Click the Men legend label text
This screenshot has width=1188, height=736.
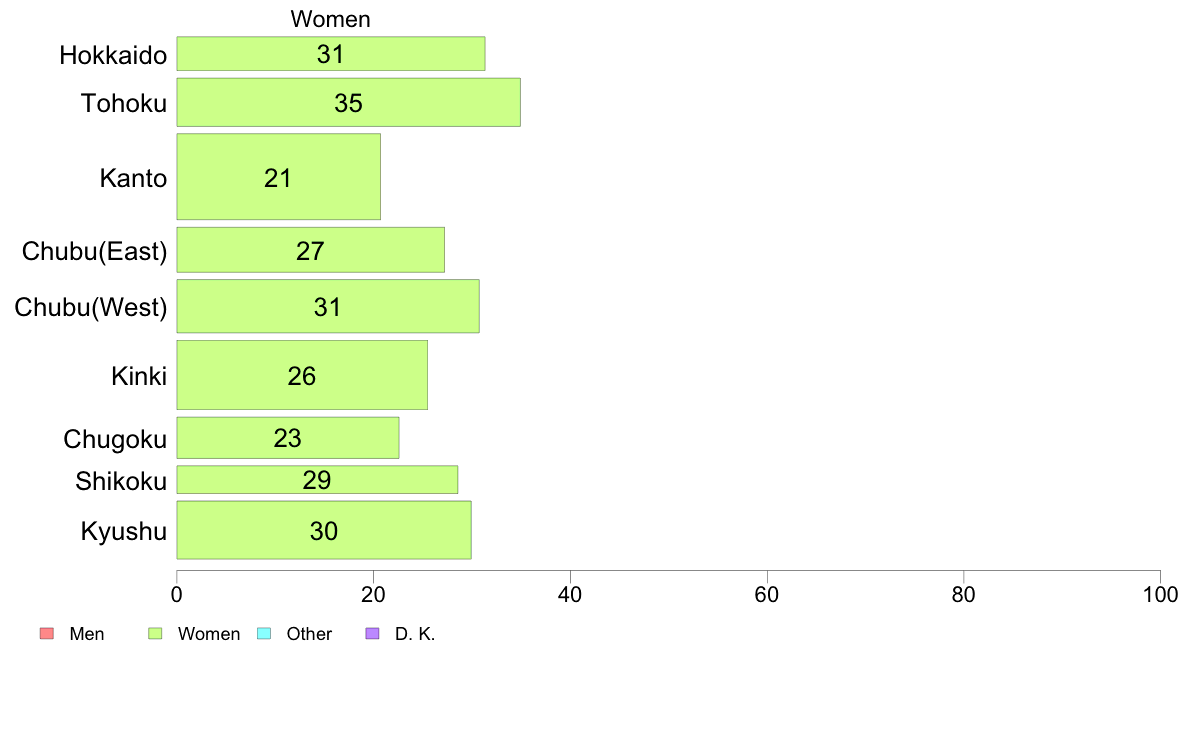pos(86,634)
